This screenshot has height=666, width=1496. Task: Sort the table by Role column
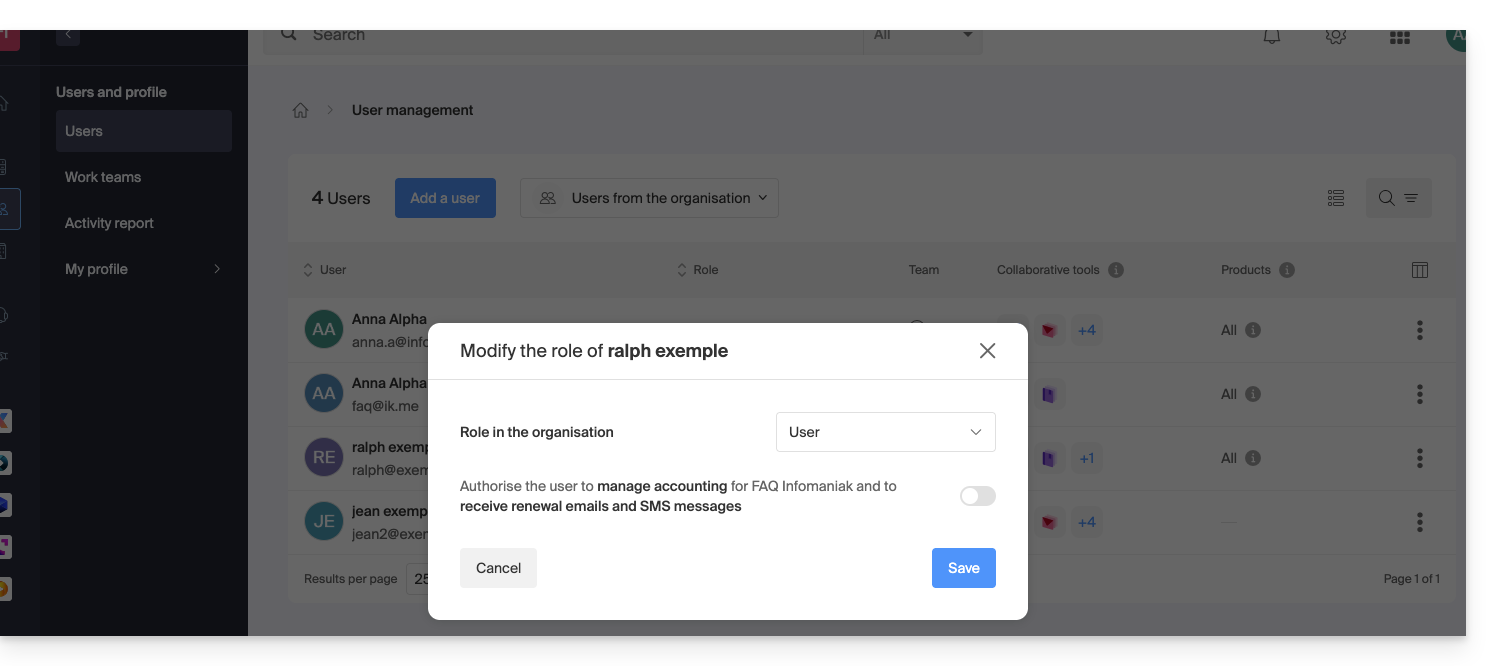pyautogui.click(x=698, y=270)
